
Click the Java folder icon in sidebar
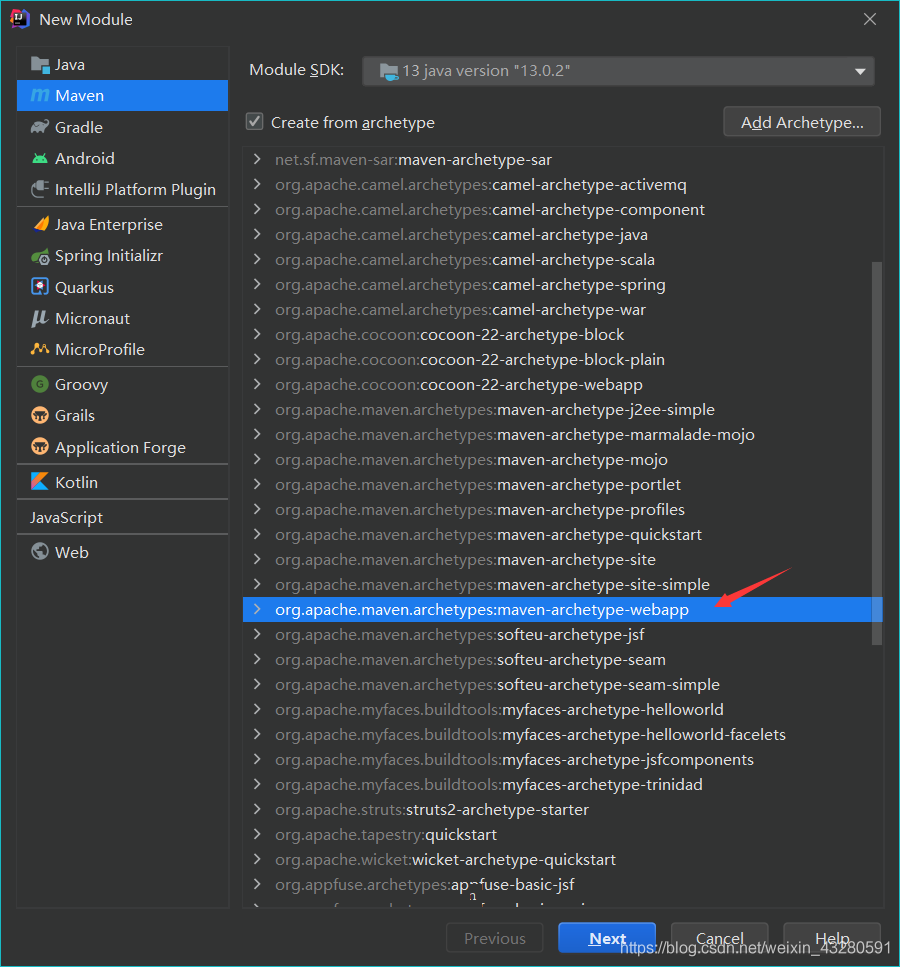click(x=40, y=65)
